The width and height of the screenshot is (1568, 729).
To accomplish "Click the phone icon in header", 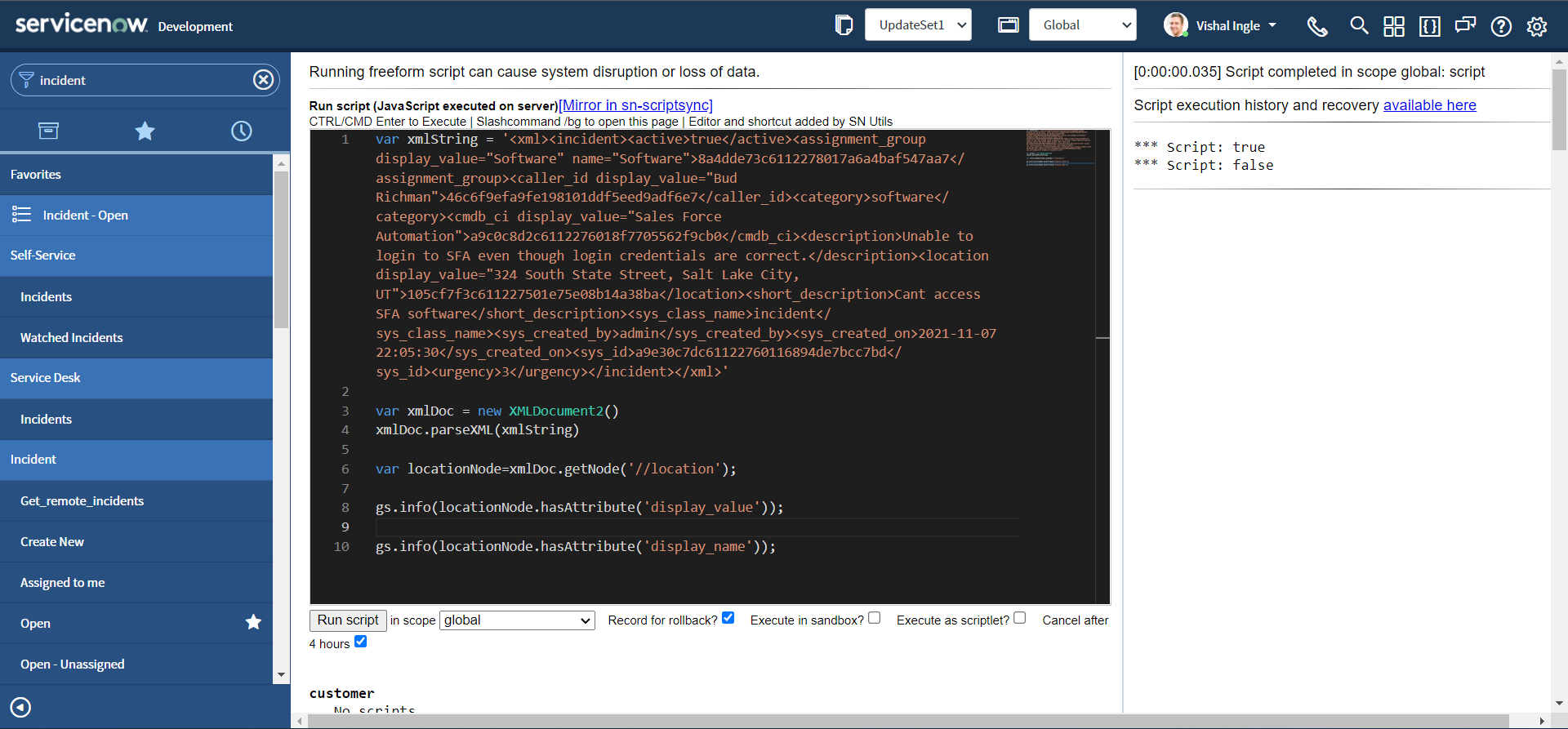I will tap(1316, 26).
